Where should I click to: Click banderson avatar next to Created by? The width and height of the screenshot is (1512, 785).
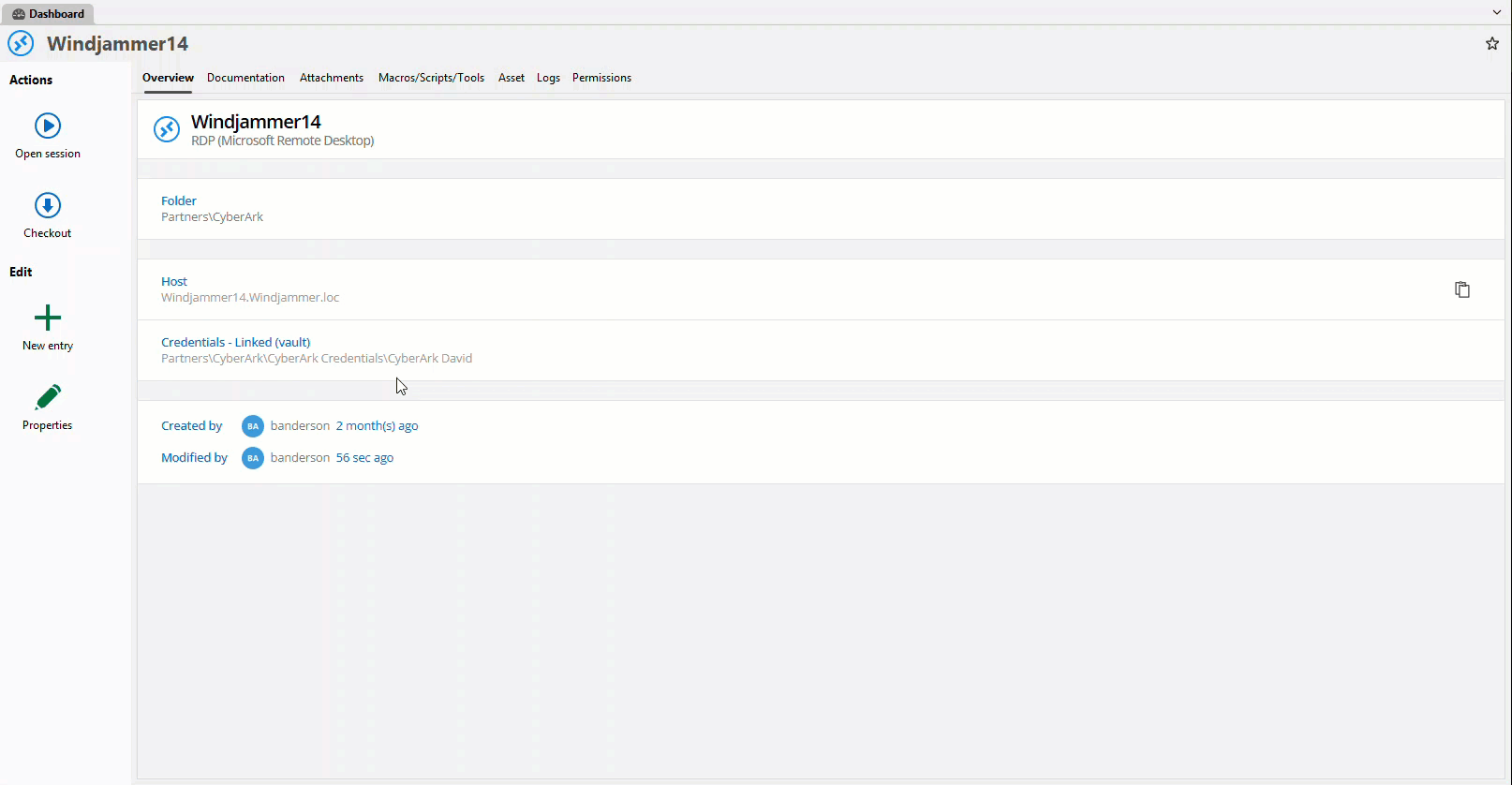[x=252, y=426]
